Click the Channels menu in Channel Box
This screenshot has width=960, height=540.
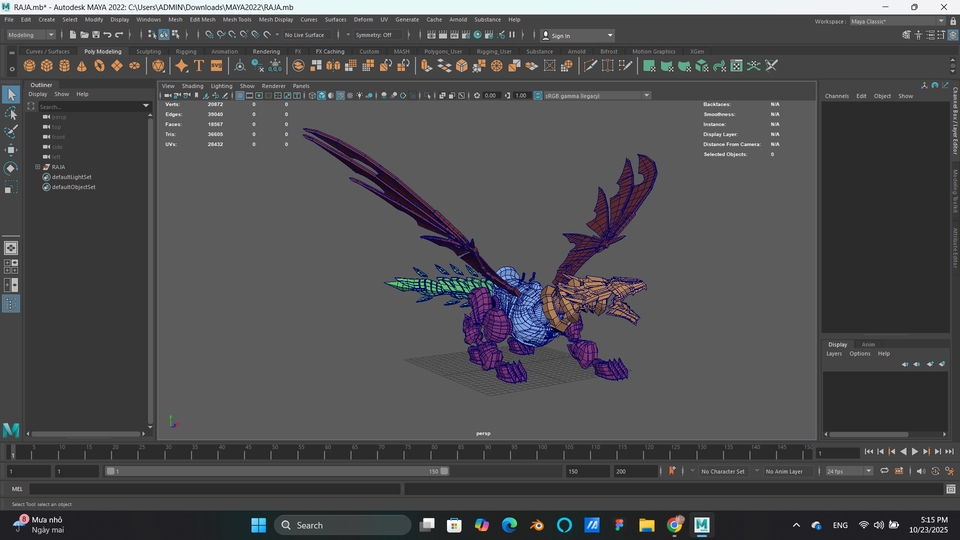(836, 96)
